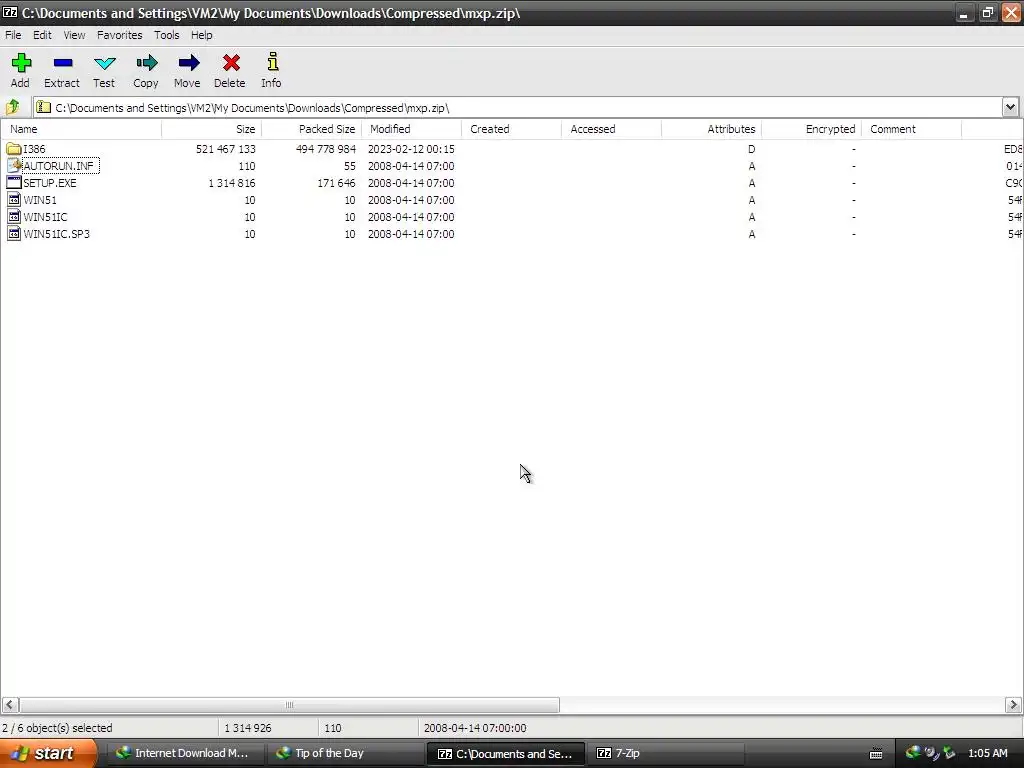Open the Windows start button
The image size is (1024, 768).
[48, 753]
